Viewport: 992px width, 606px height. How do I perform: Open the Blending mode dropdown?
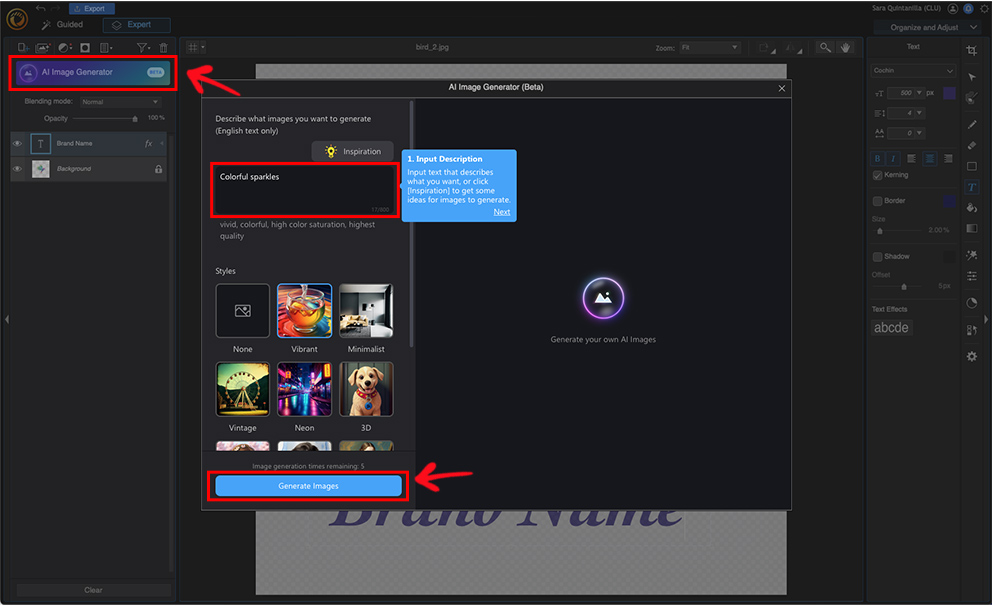click(x=120, y=101)
